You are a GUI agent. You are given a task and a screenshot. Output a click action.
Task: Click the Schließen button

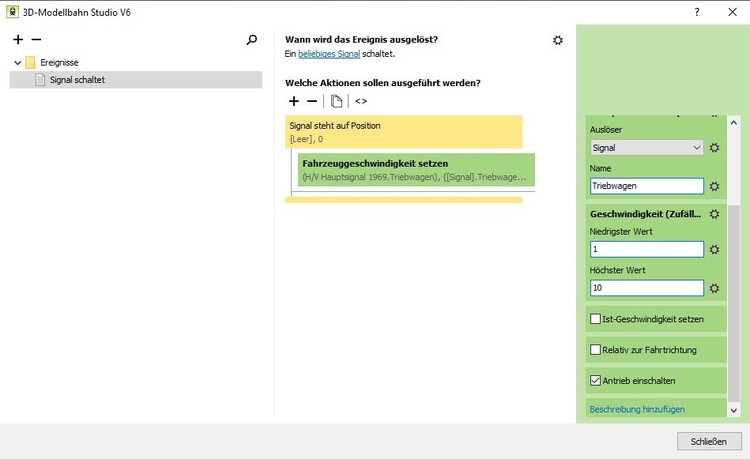coord(709,441)
